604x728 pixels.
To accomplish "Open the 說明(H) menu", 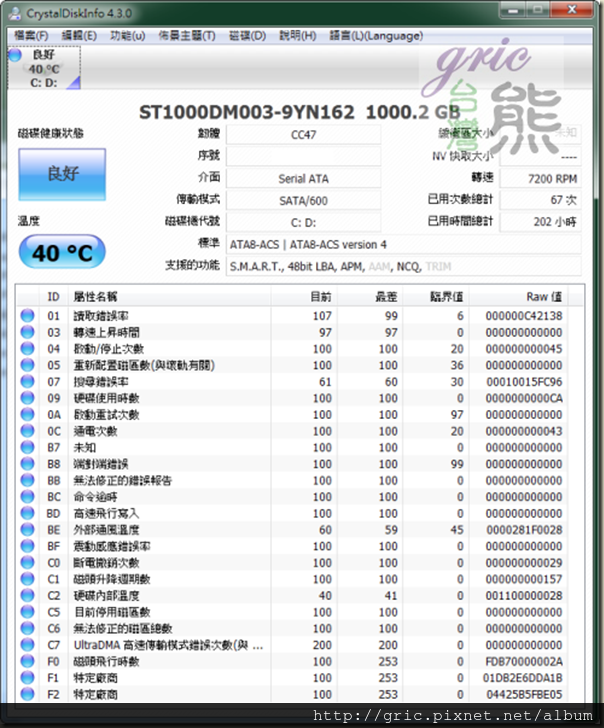I will [298, 36].
